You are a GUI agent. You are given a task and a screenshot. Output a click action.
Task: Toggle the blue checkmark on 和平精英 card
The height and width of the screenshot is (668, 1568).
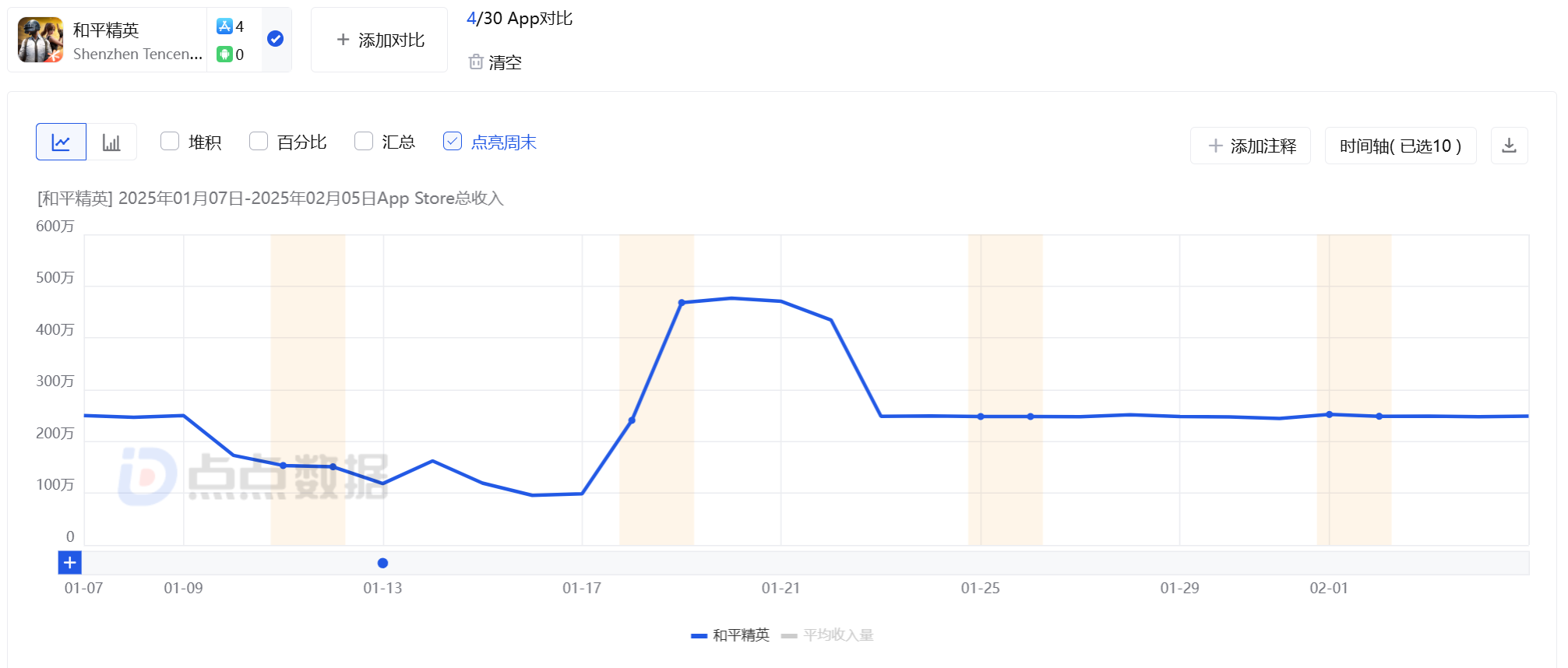[x=275, y=39]
